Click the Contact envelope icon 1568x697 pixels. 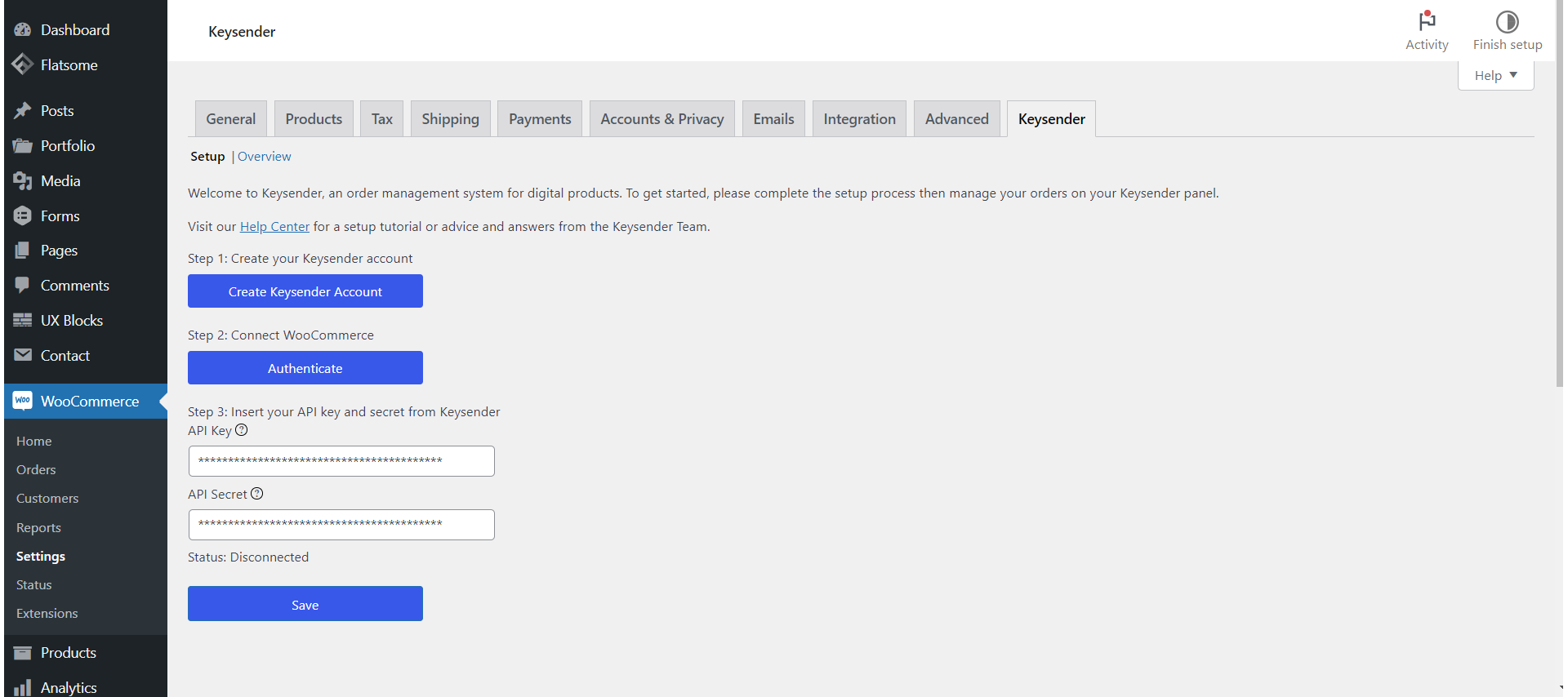[x=23, y=355]
